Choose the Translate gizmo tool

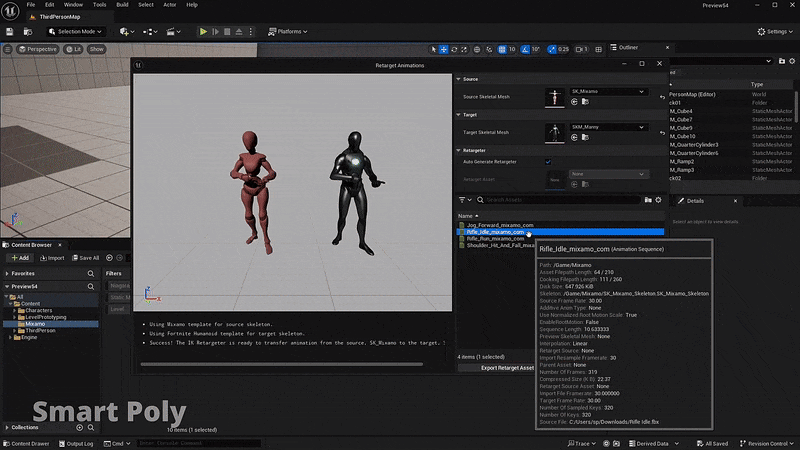pos(444,49)
